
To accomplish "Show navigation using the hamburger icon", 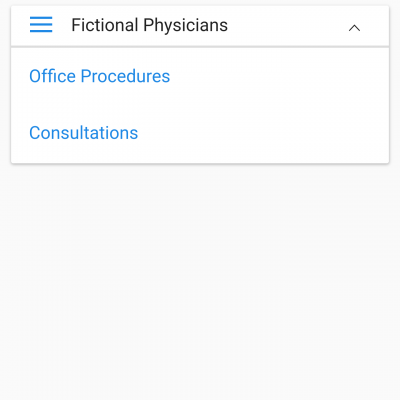I will (x=41, y=25).
